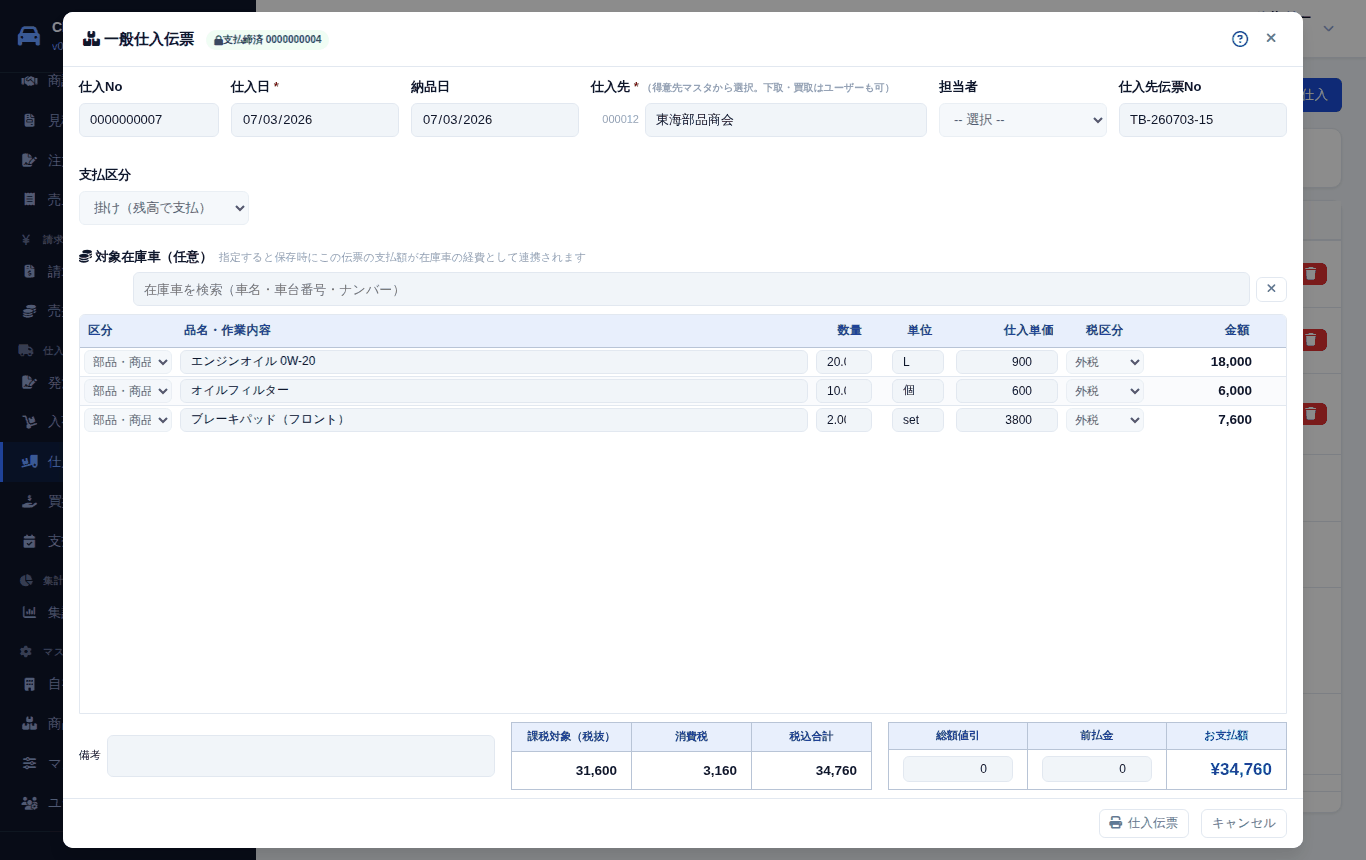Open the 税区分 dropdown for ブレーキパッド row
Screen dimensions: 1366x860
[x=1105, y=420]
